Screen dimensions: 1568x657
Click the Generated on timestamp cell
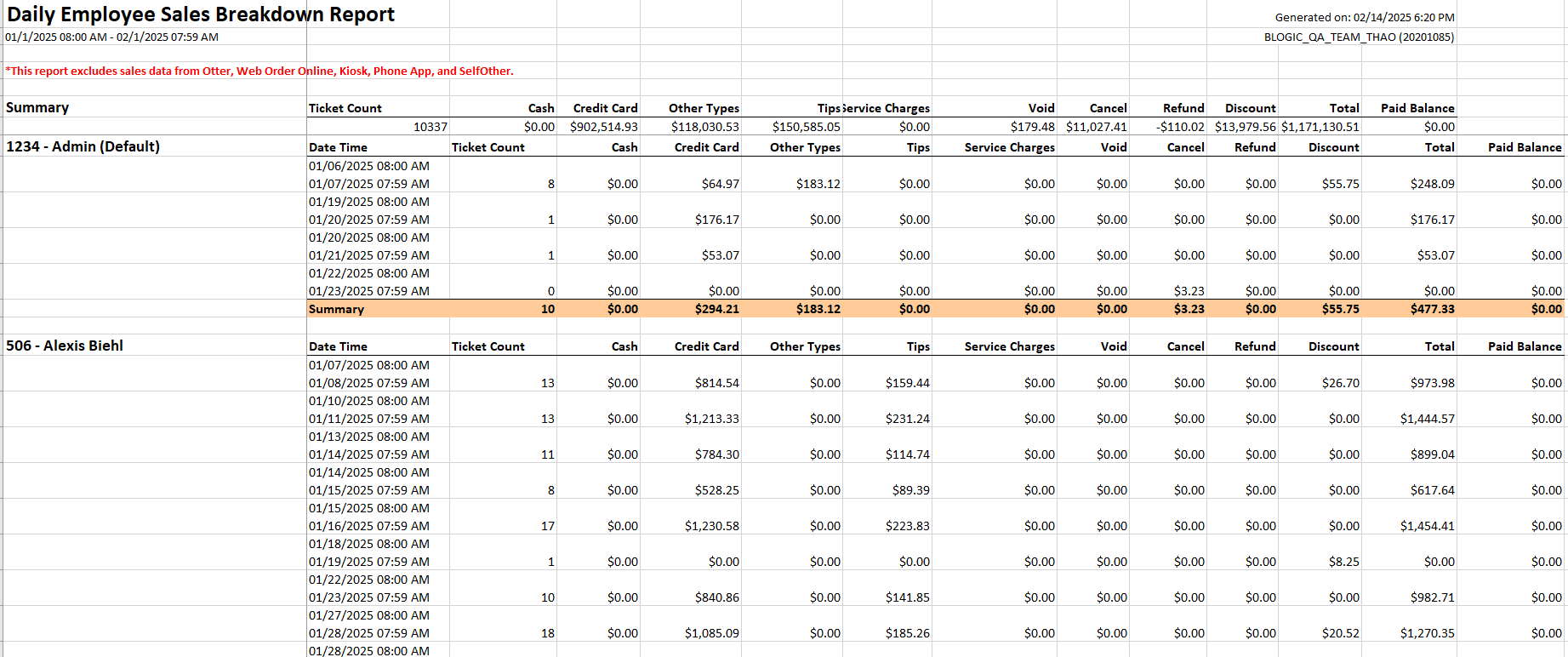point(1364,18)
